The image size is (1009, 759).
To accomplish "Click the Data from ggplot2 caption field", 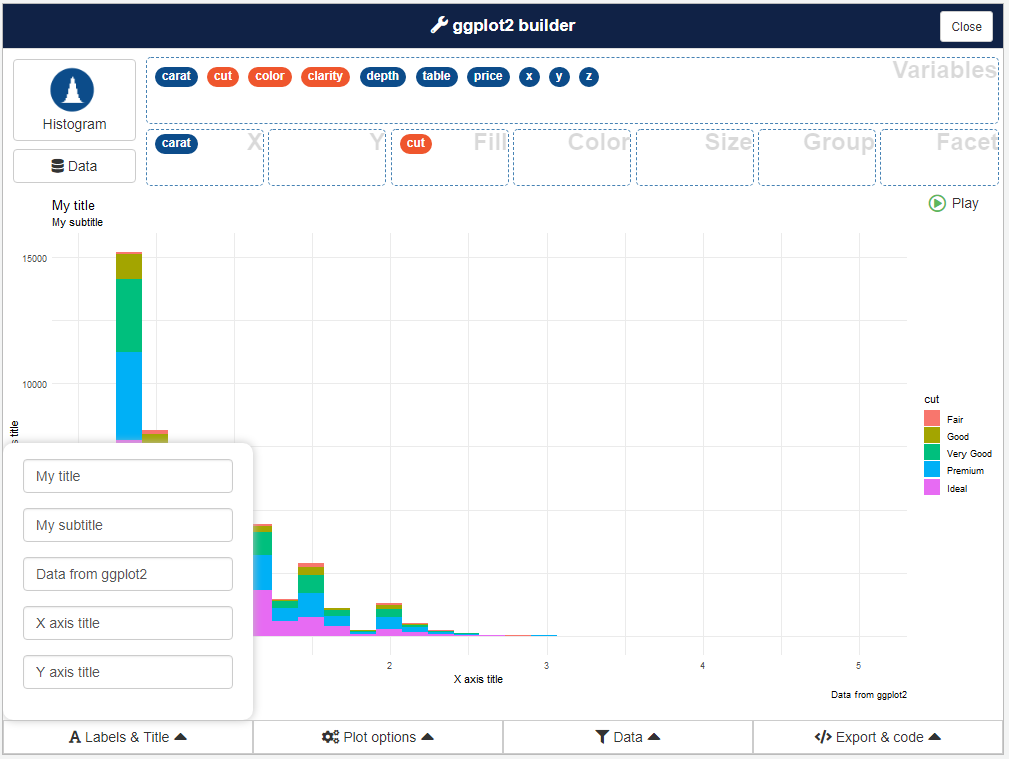I will (x=128, y=574).
